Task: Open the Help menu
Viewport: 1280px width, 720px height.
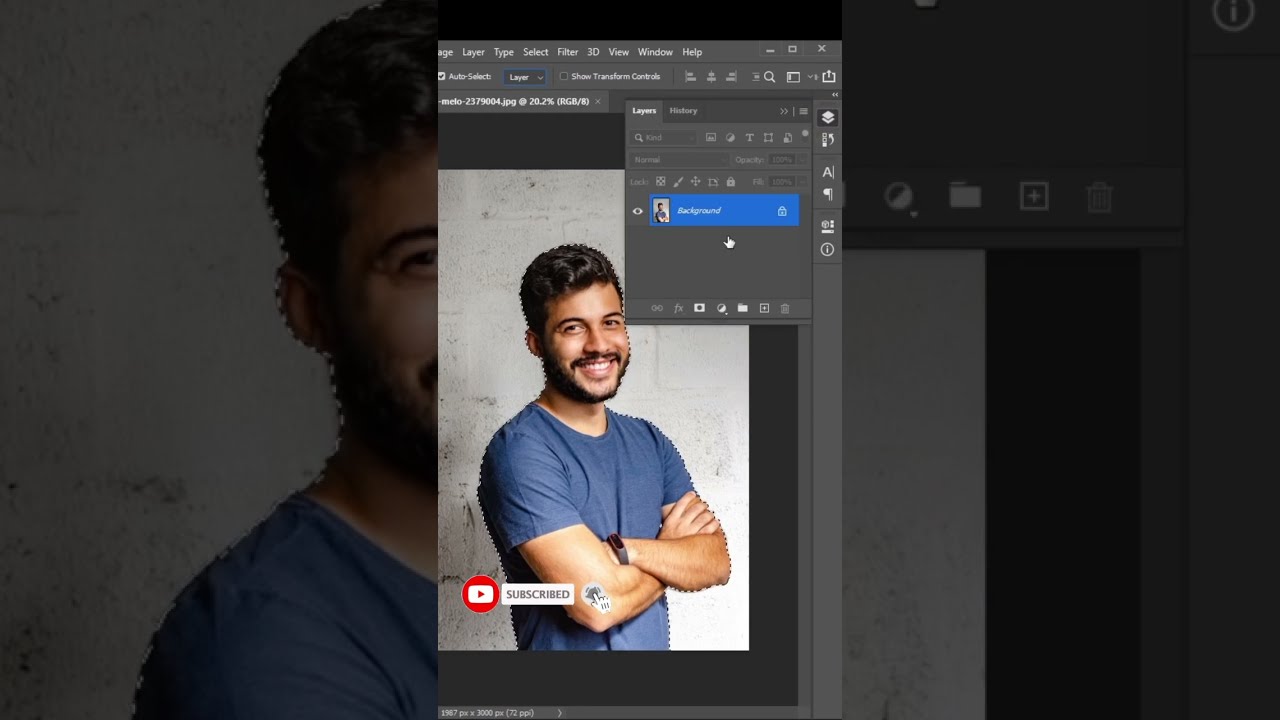Action: pyautogui.click(x=692, y=52)
